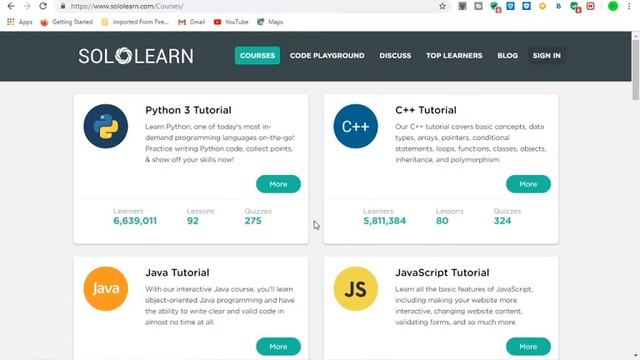Click the yellow JS course icon

(x=356, y=289)
